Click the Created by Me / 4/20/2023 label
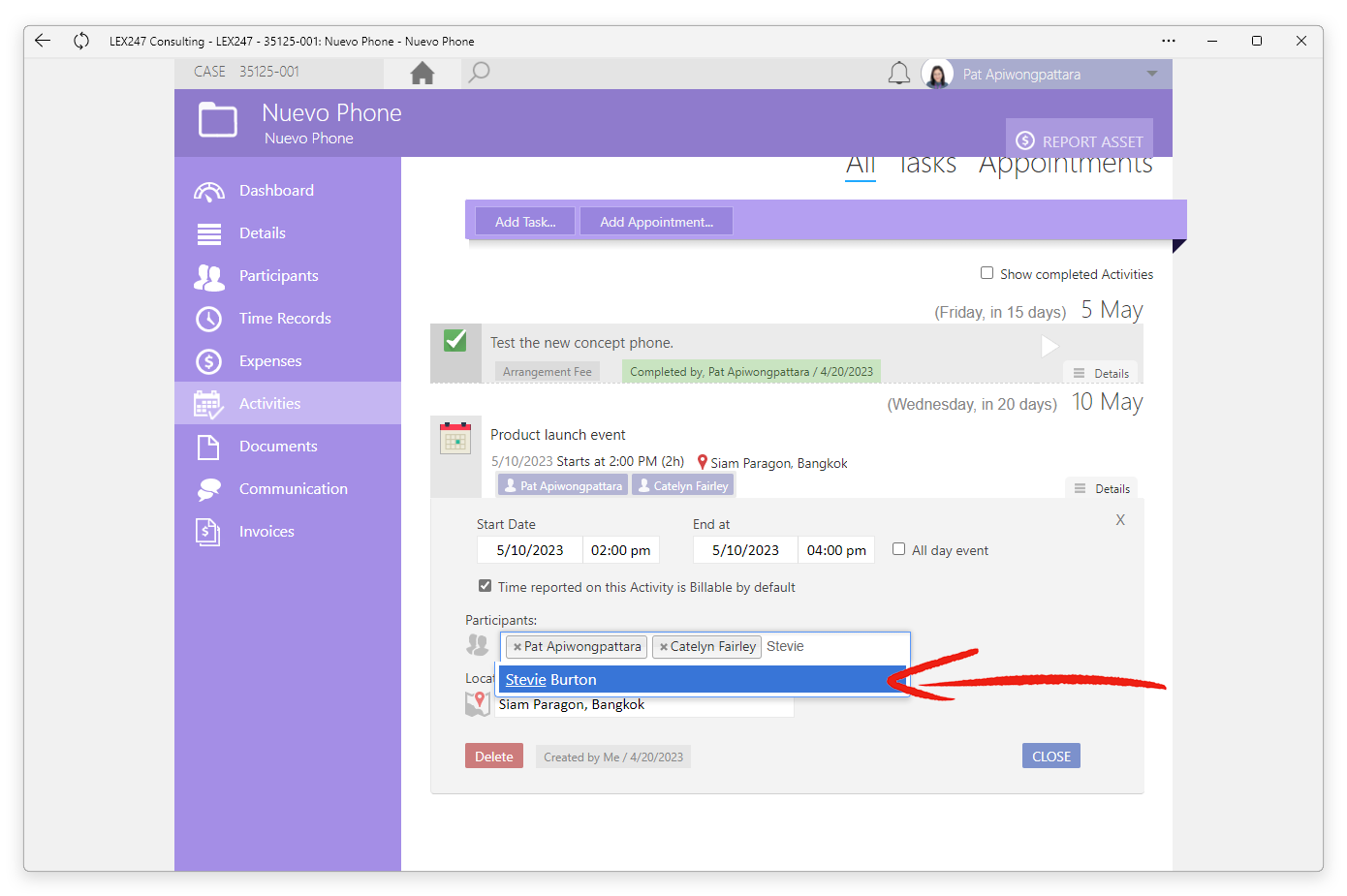Screen dimensions: 1347x896 (x=613, y=757)
